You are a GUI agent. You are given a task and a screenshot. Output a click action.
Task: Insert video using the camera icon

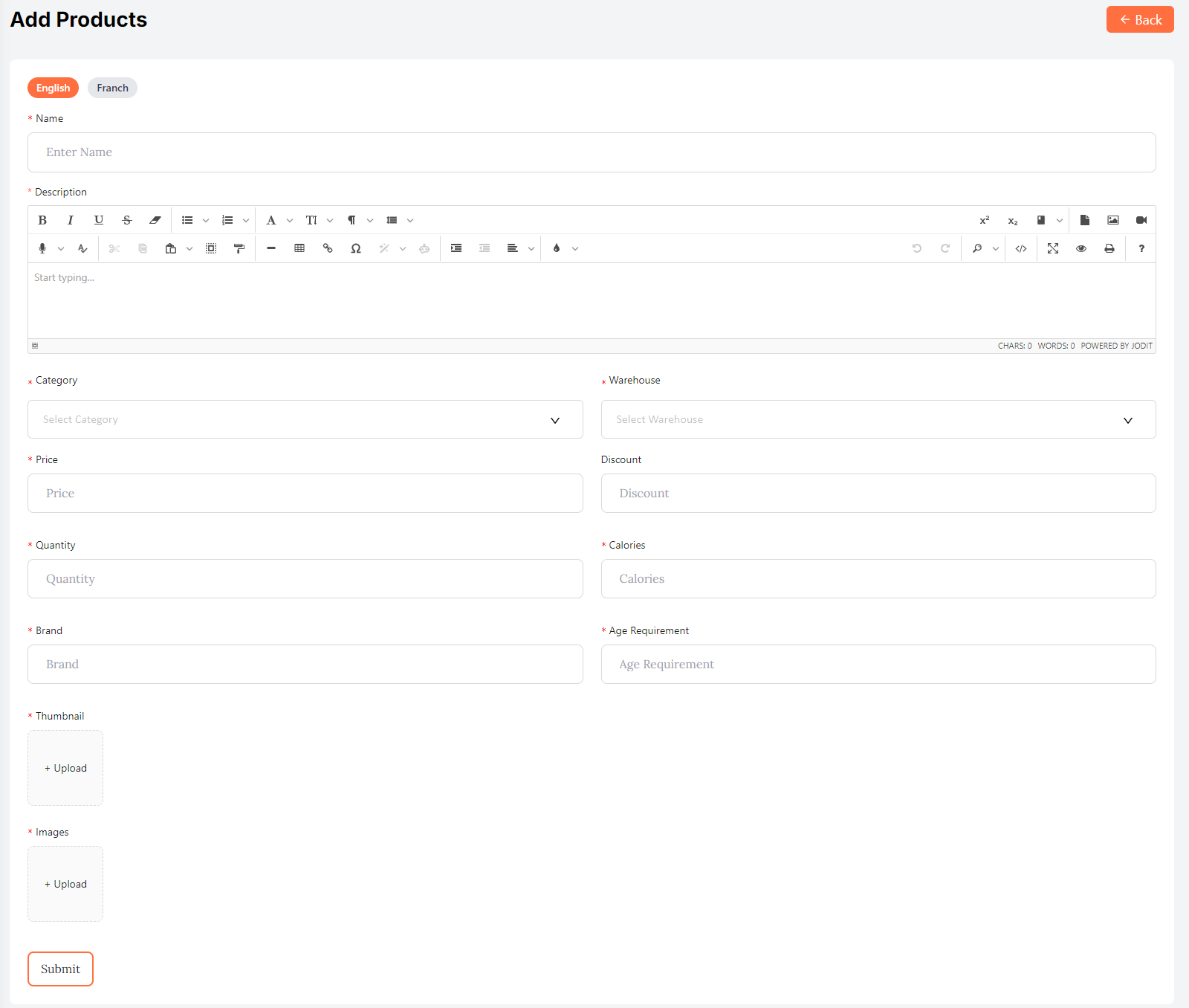click(1141, 220)
